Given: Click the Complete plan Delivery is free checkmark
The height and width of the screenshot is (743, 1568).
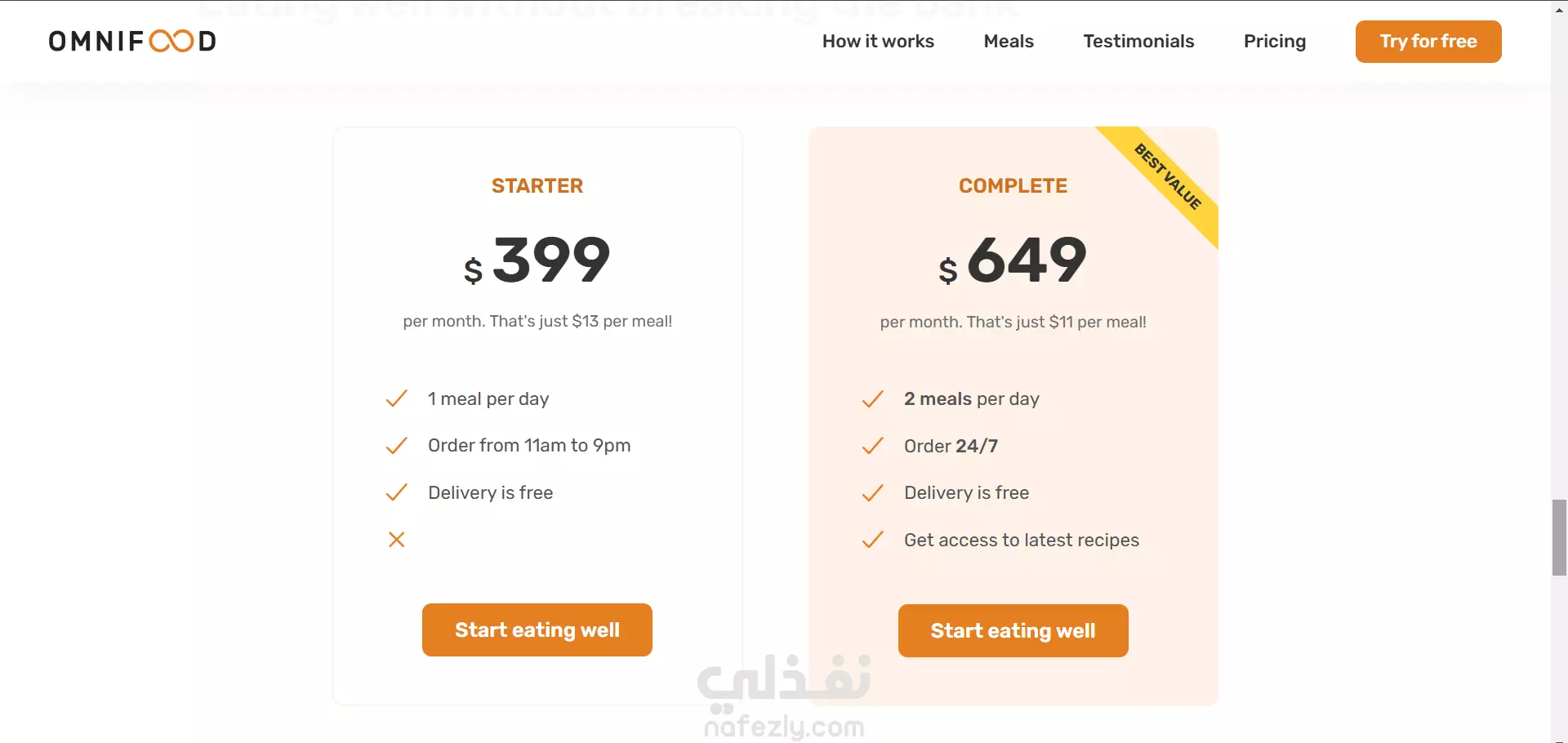Looking at the screenshot, I should 873,492.
